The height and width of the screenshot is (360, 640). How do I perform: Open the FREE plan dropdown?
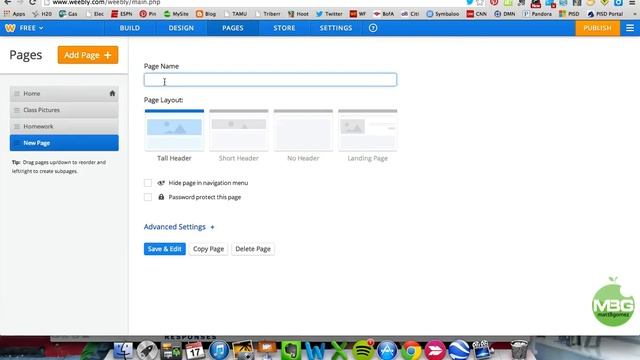click(31, 28)
